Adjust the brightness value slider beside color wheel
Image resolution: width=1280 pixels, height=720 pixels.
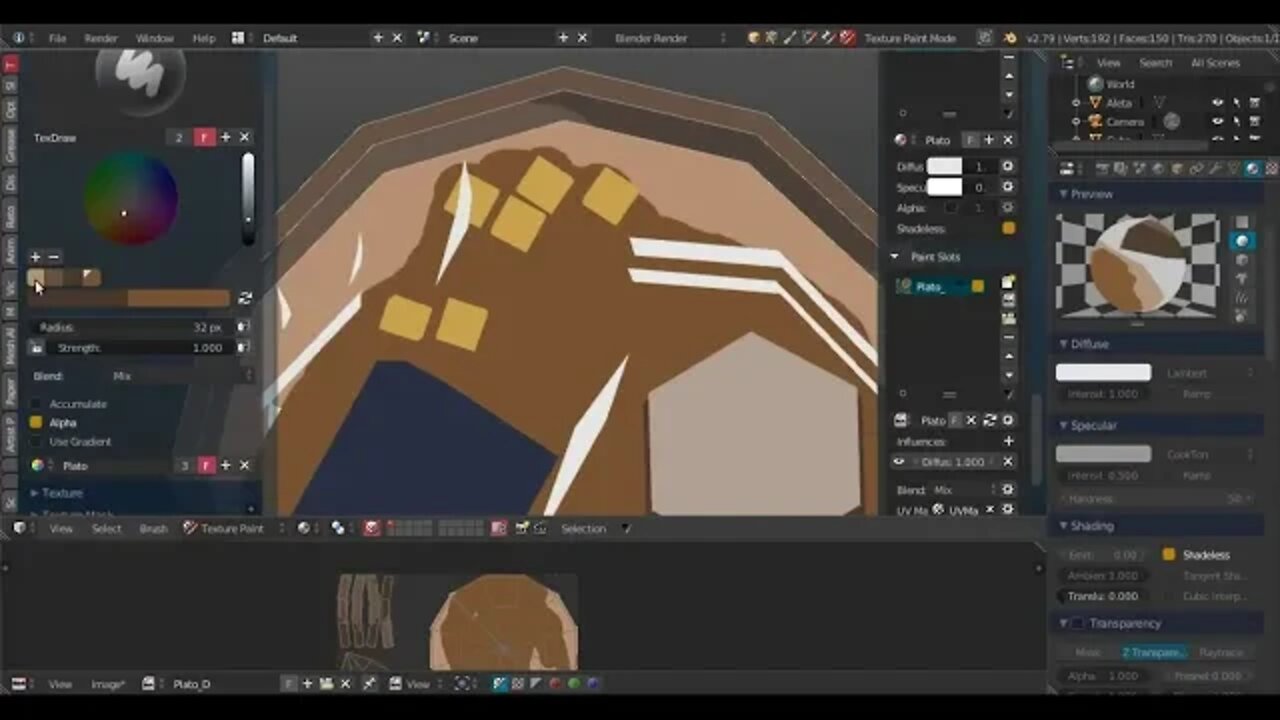247,198
